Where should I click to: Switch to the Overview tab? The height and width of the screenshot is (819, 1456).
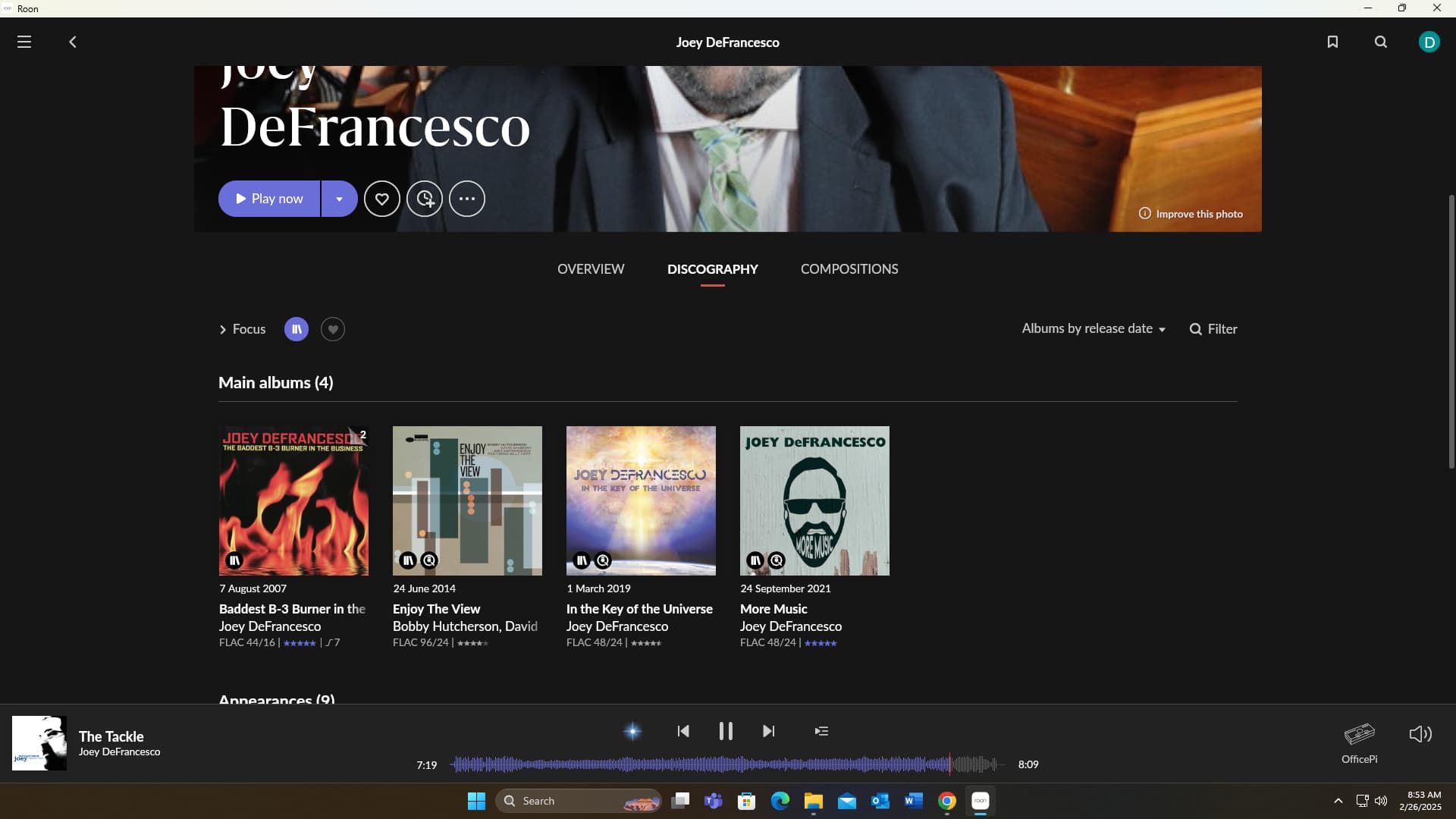coord(591,269)
